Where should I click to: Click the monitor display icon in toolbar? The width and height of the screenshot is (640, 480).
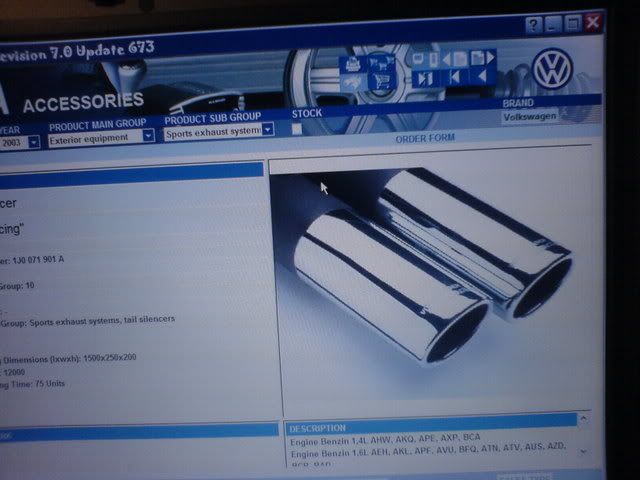[419, 59]
